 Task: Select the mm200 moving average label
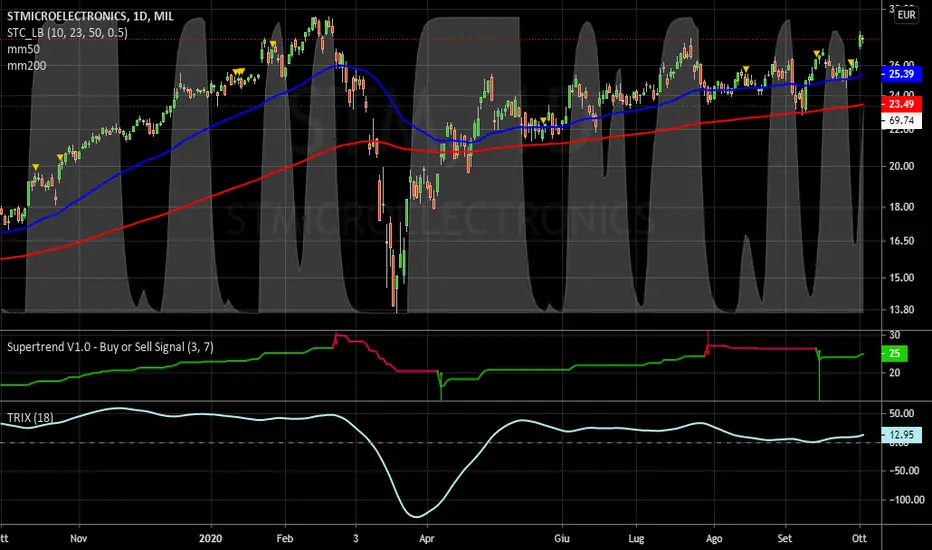tap(26, 65)
